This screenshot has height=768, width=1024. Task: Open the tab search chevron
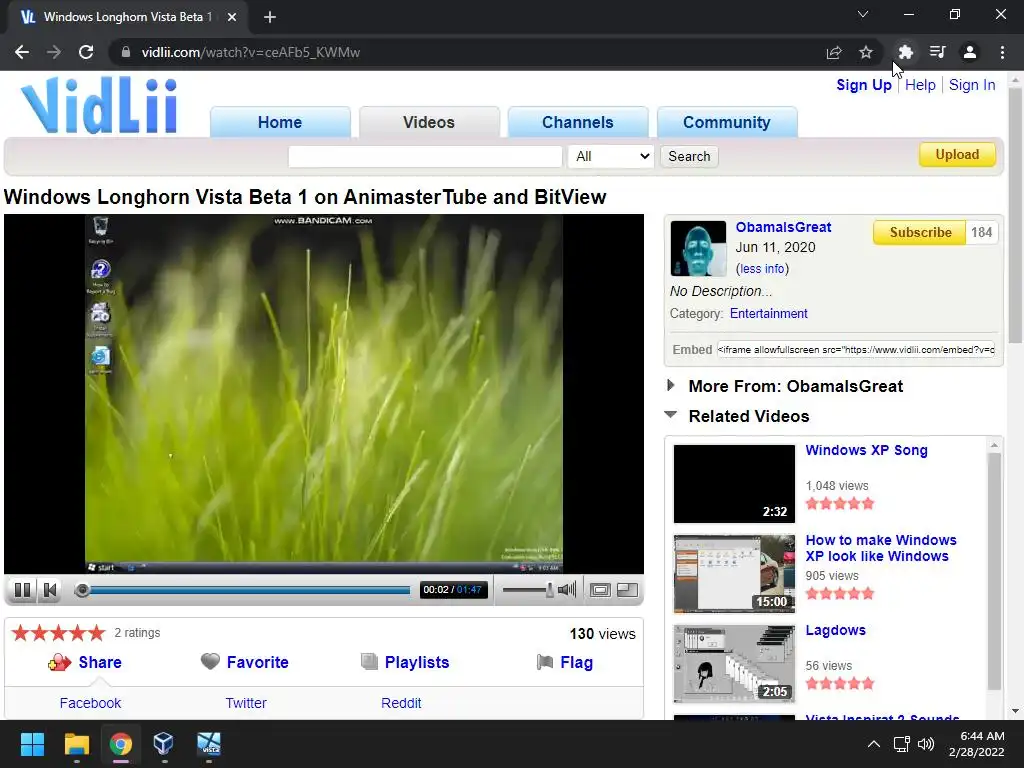[x=863, y=14]
